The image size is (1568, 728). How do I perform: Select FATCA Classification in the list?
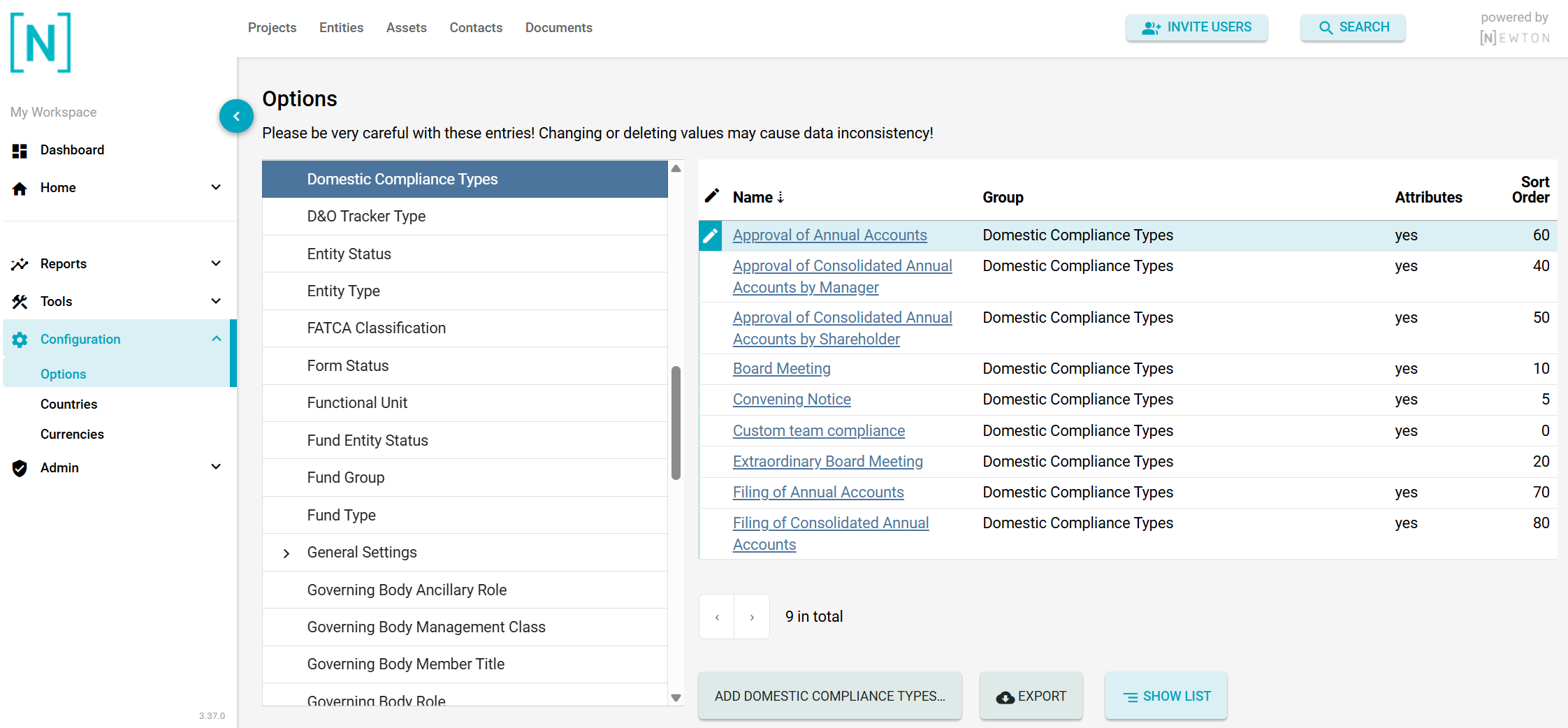(x=465, y=328)
